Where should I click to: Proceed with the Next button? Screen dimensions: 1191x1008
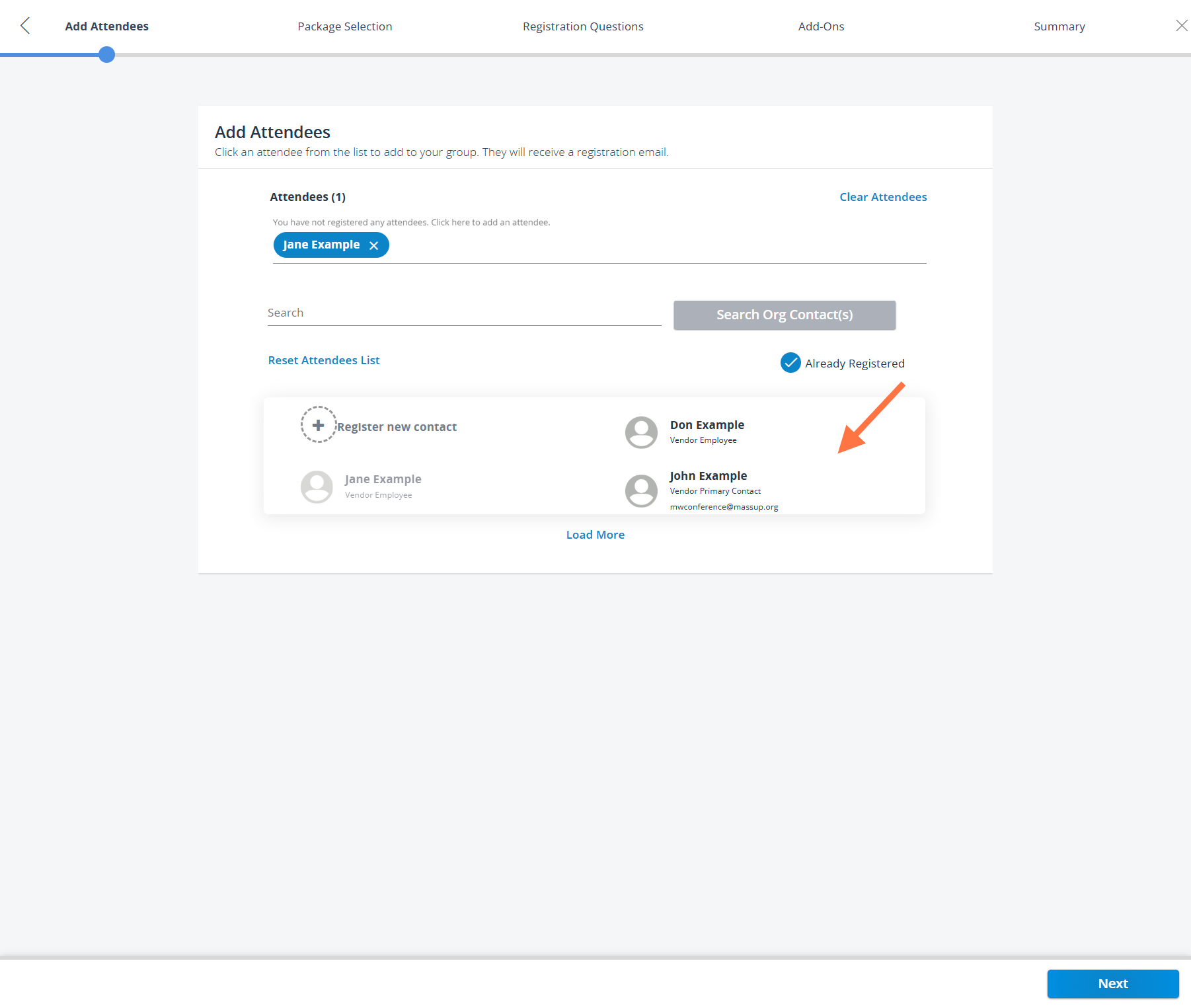(x=1113, y=984)
